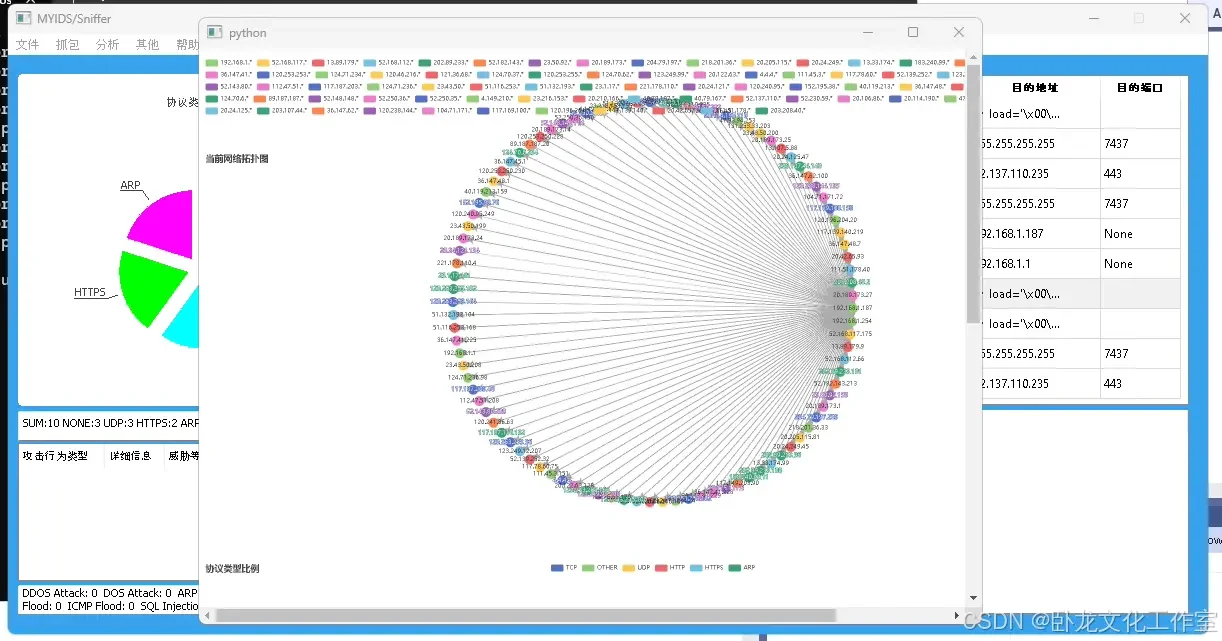This screenshot has width=1222, height=641.
Task: Maximize the python window
Action: tap(913, 32)
